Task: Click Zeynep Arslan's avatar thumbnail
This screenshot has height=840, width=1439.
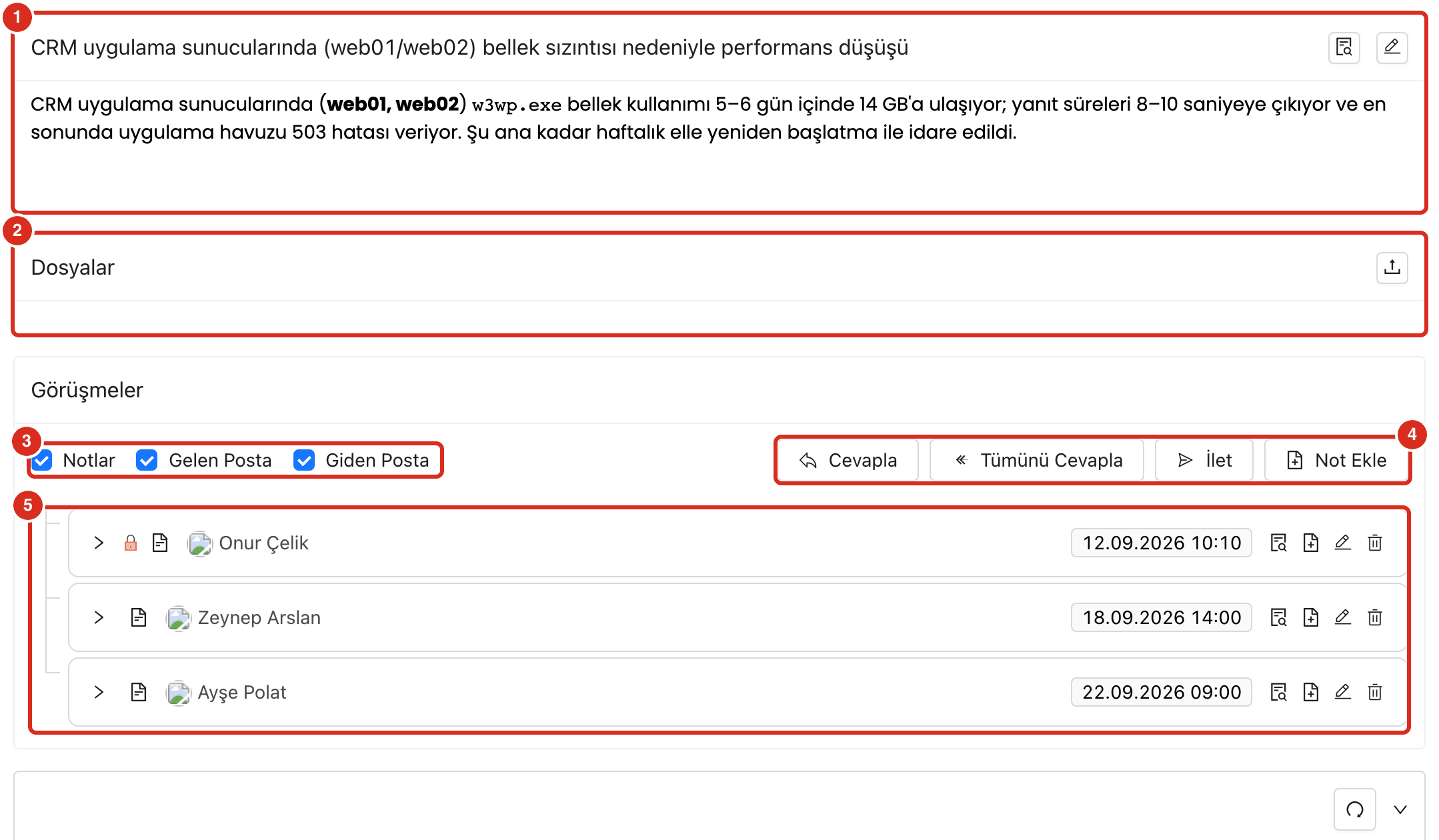Action: click(178, 619)
